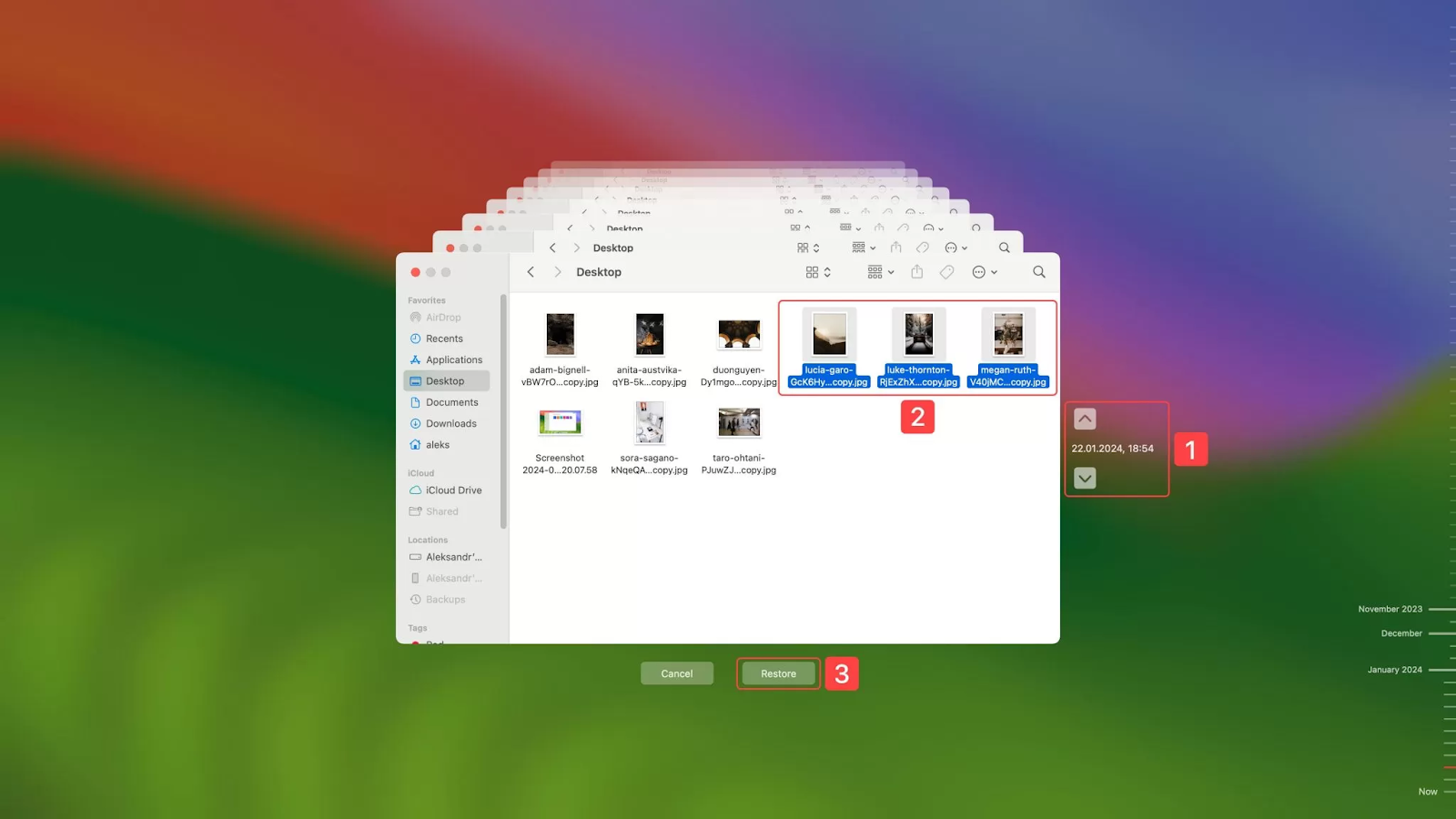Select the megan-ruth image file
This screenshot has height=819, width=1456.
pyautogui.click(x=1007, y=349)
